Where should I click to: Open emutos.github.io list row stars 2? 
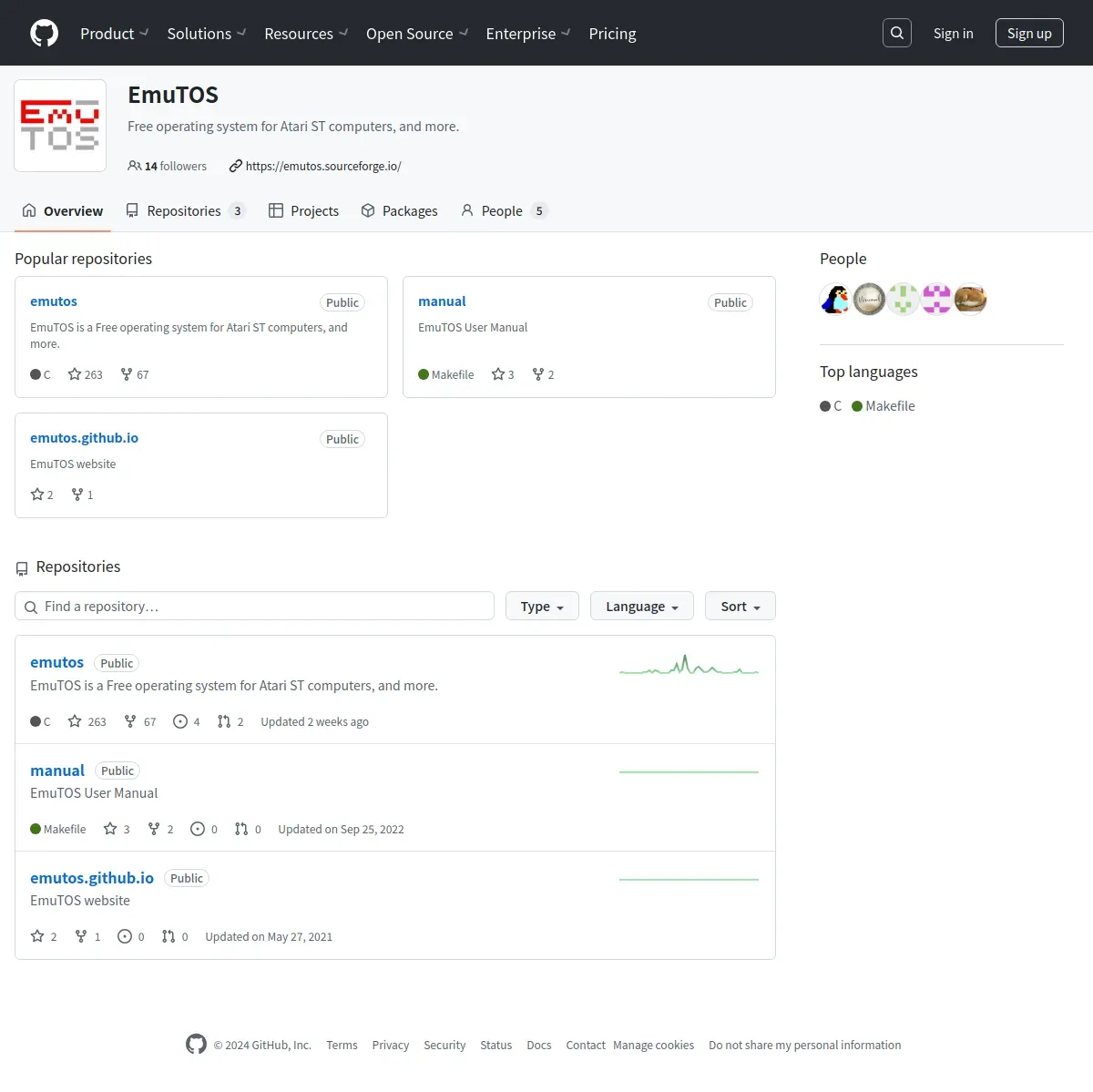pyautogui.click(x=44, y=936)
